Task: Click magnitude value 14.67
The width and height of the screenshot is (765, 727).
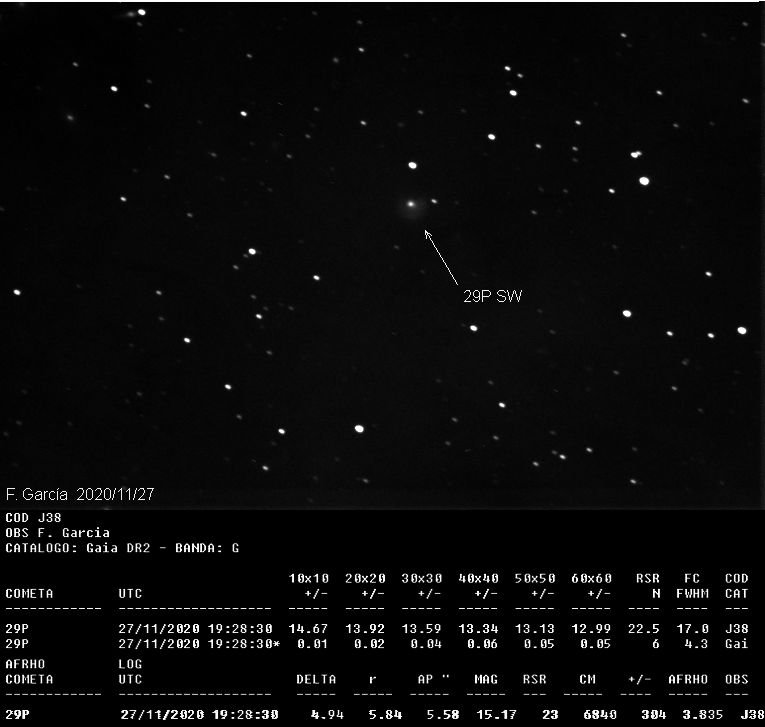Action: click(x=309, y=628)
